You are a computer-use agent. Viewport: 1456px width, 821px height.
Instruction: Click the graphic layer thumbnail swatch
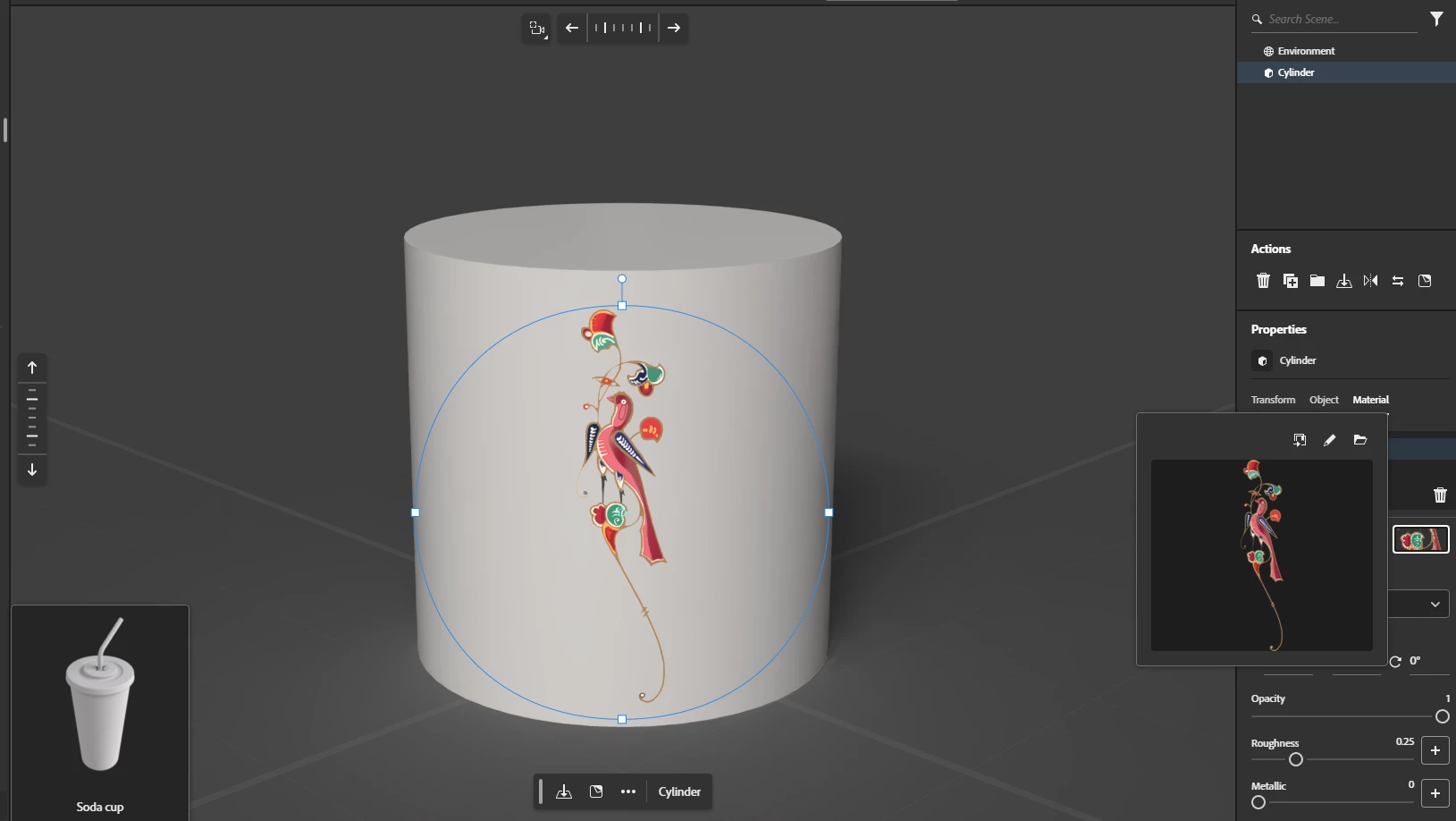(1421, 539)
